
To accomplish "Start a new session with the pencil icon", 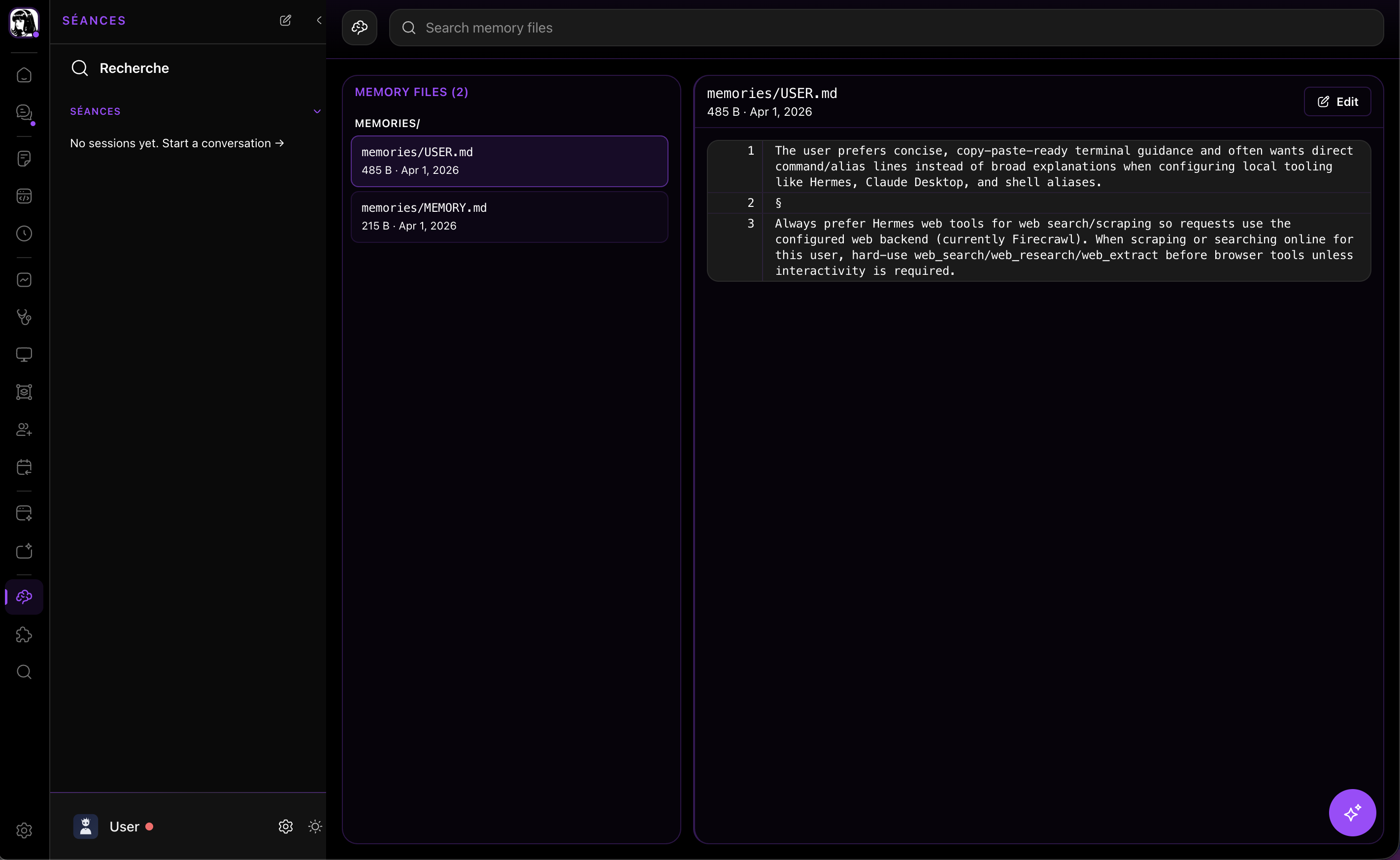I will coord(286,20).
